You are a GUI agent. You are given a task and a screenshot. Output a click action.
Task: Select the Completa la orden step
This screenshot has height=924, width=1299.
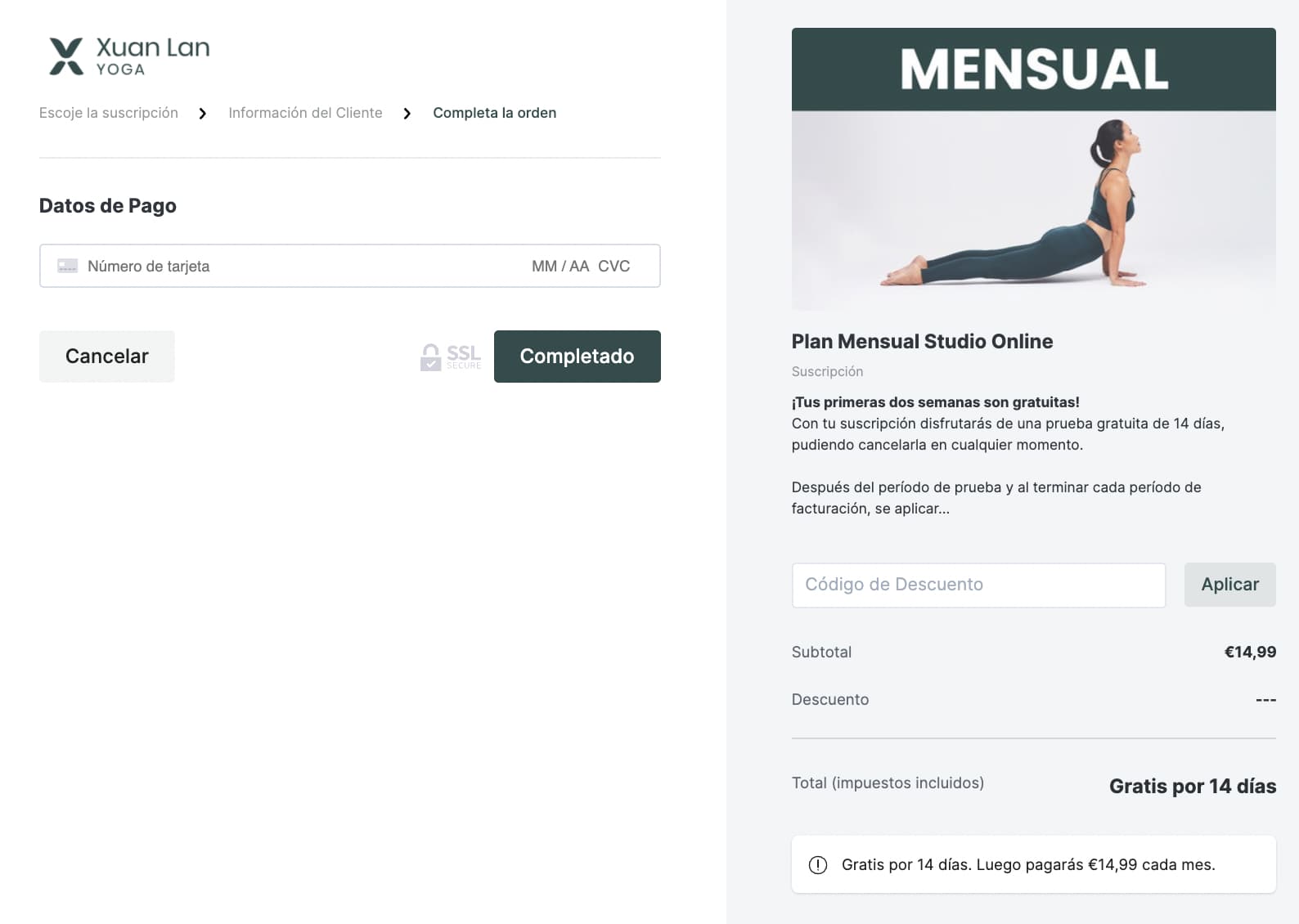pyautogui.click(x=495, y=113)
